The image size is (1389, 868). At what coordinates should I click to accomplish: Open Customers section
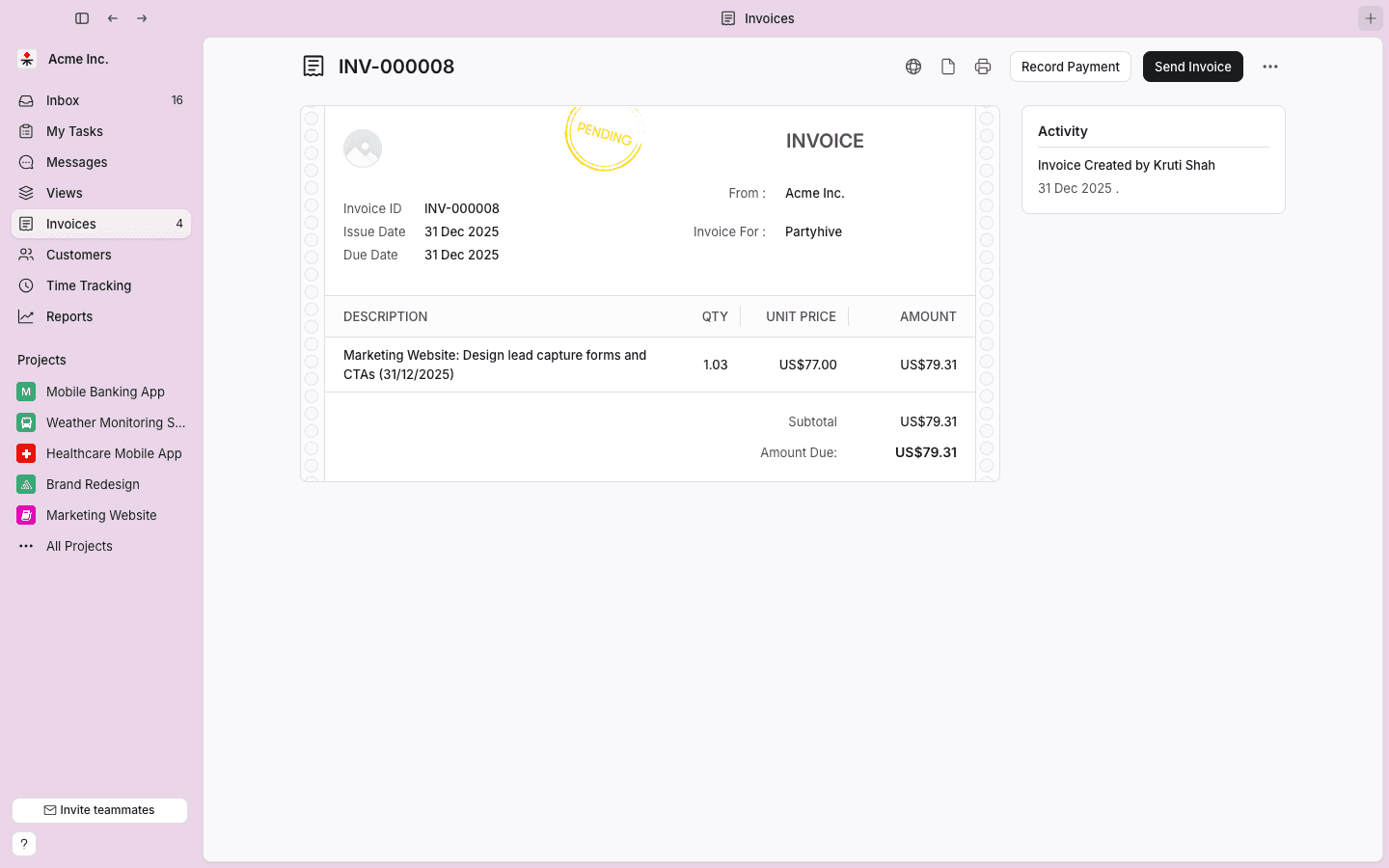pos(101,255)
